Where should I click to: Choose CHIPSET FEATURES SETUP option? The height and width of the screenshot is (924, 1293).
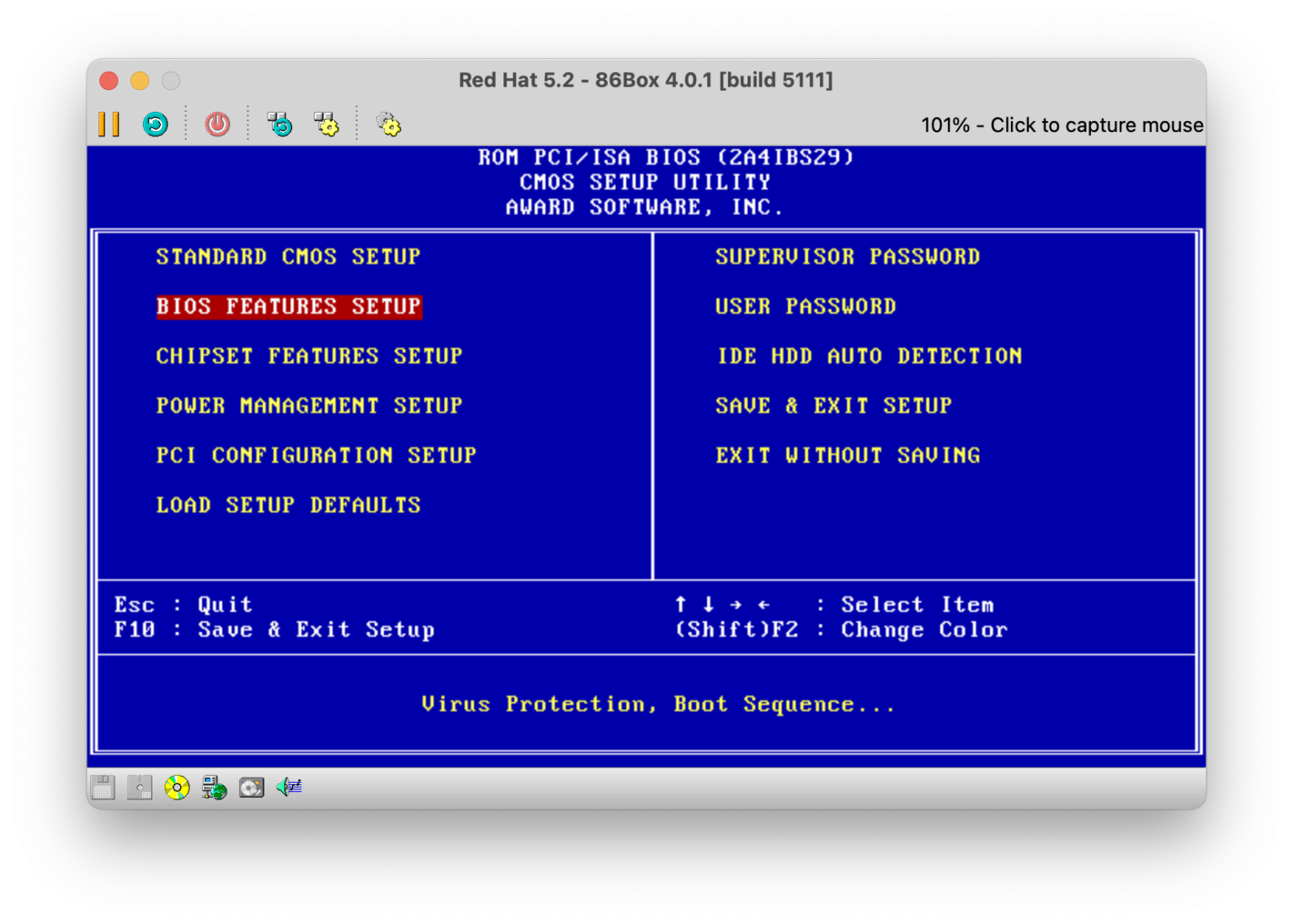[309, 356]
